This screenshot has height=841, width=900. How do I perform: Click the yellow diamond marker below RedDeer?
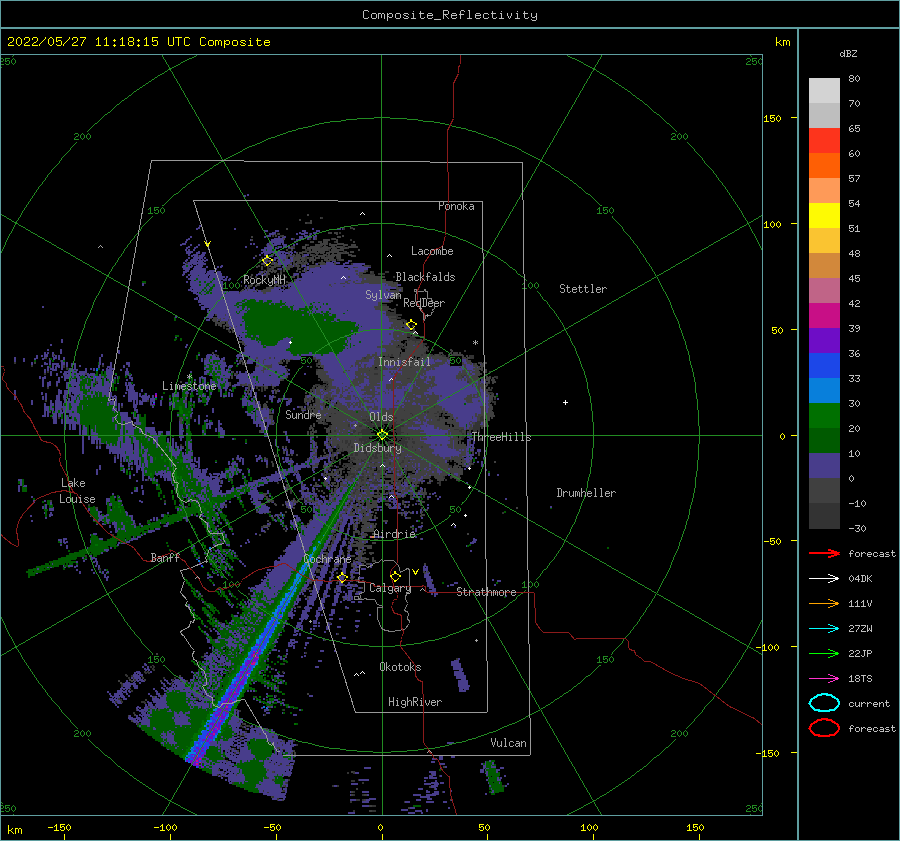point(411,325)
